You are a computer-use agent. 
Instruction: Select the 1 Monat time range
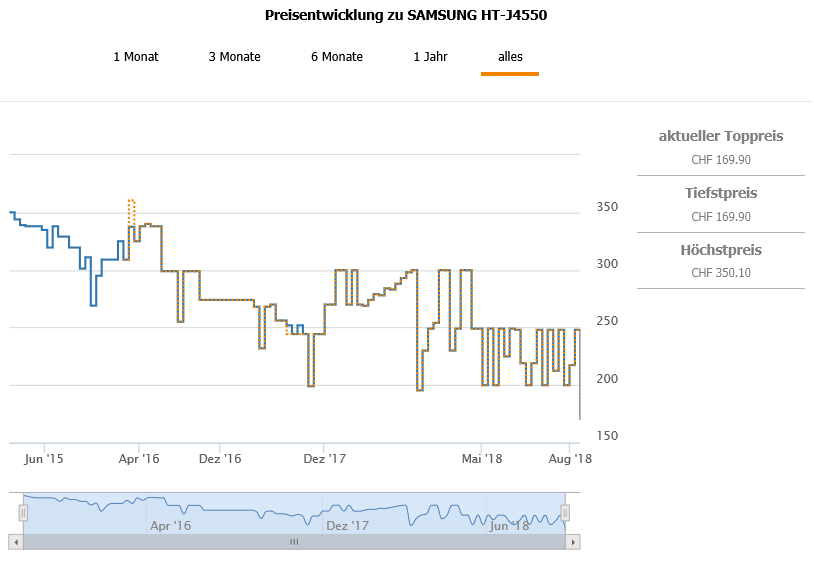136,57
